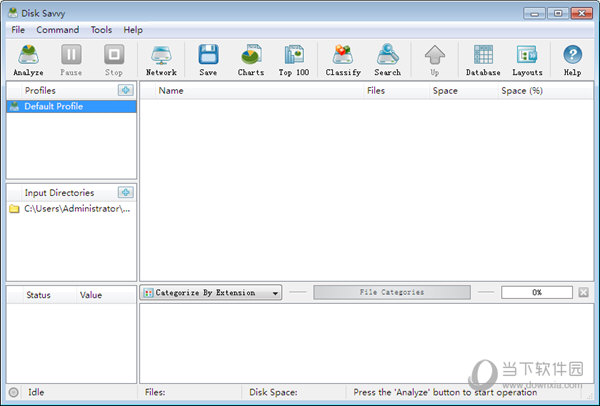Click the Value column header

click(x=106, y=295)
